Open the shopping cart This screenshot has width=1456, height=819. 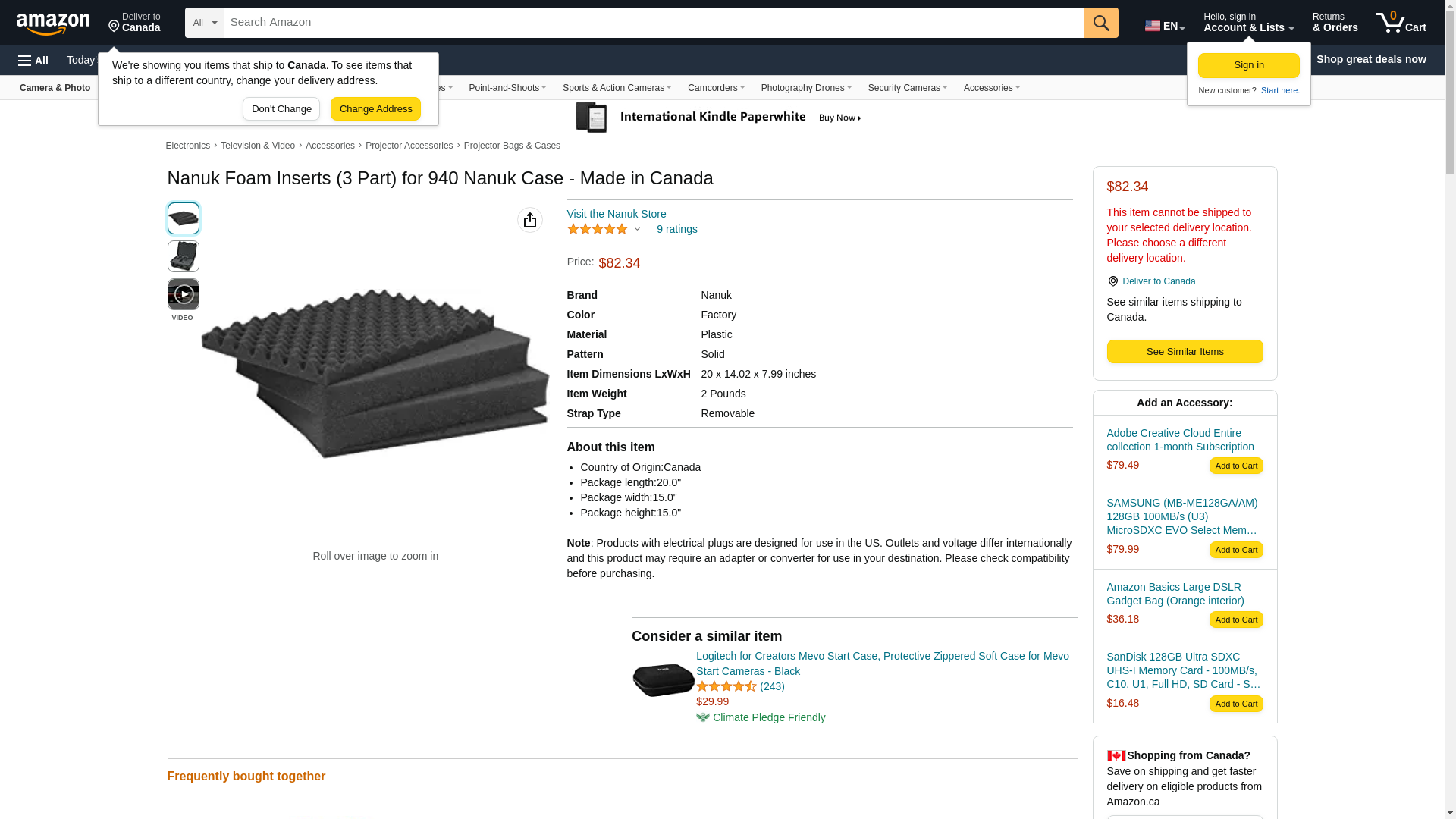[x=1401, y=23]
